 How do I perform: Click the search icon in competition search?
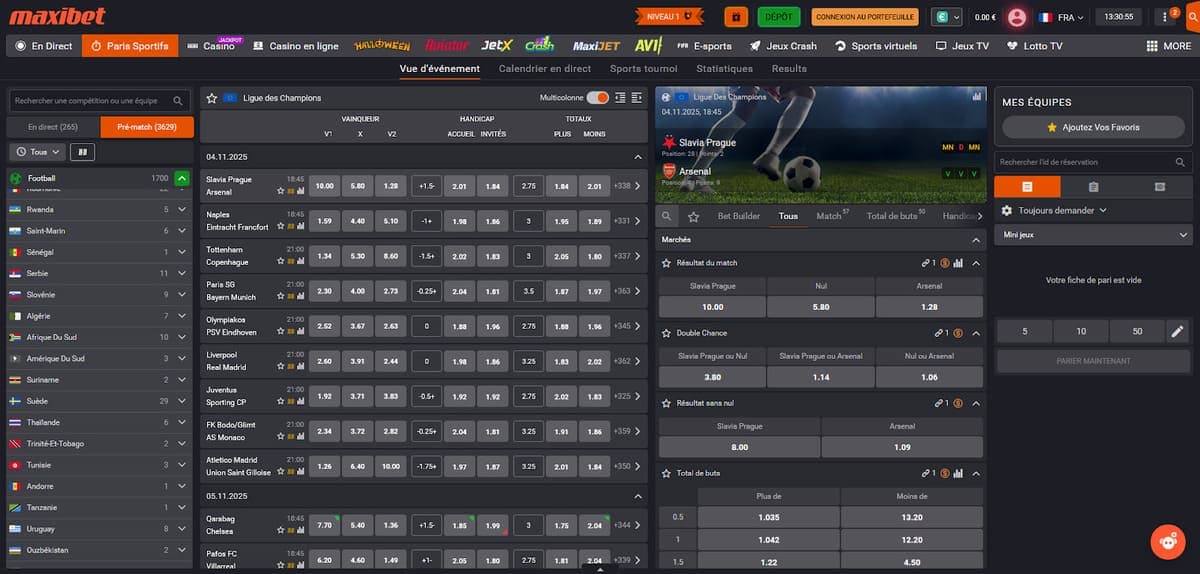178,101
